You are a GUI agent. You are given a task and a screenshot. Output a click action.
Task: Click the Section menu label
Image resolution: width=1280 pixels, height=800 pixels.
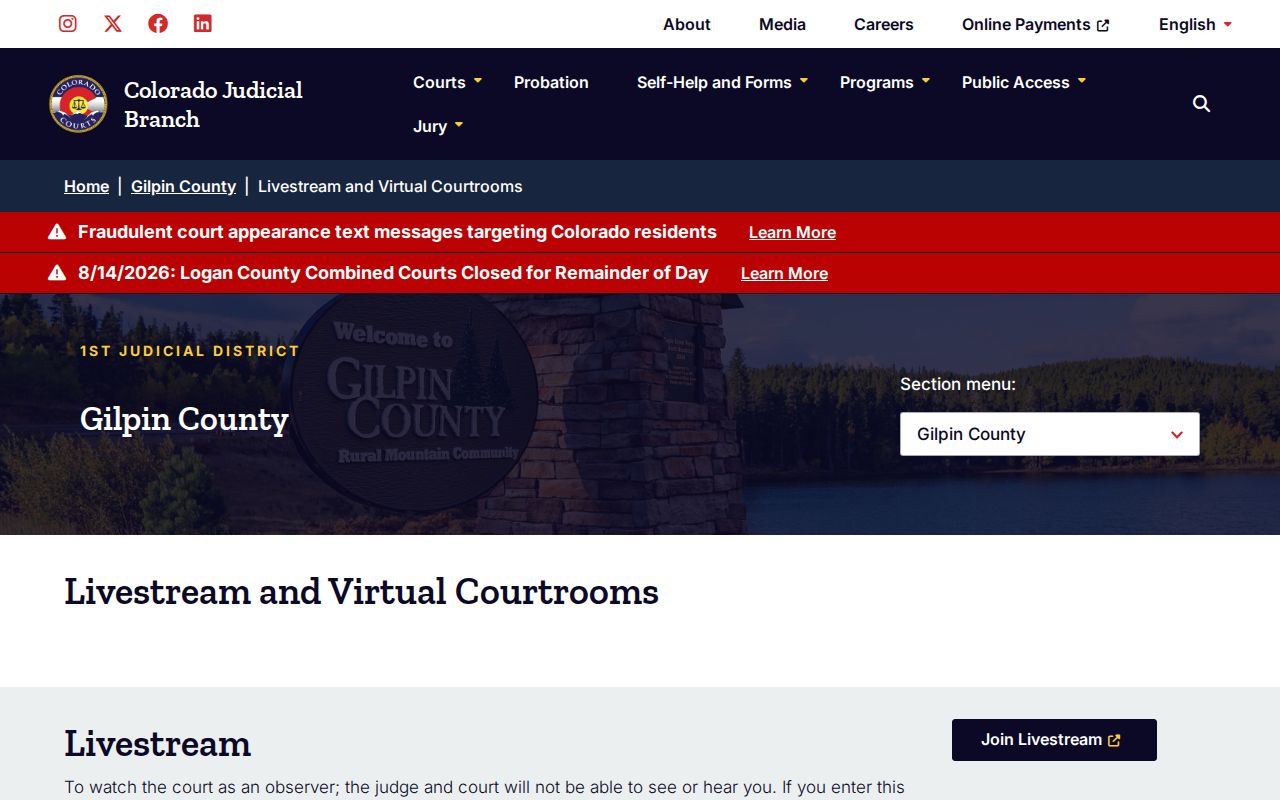[x=958, y=384]
